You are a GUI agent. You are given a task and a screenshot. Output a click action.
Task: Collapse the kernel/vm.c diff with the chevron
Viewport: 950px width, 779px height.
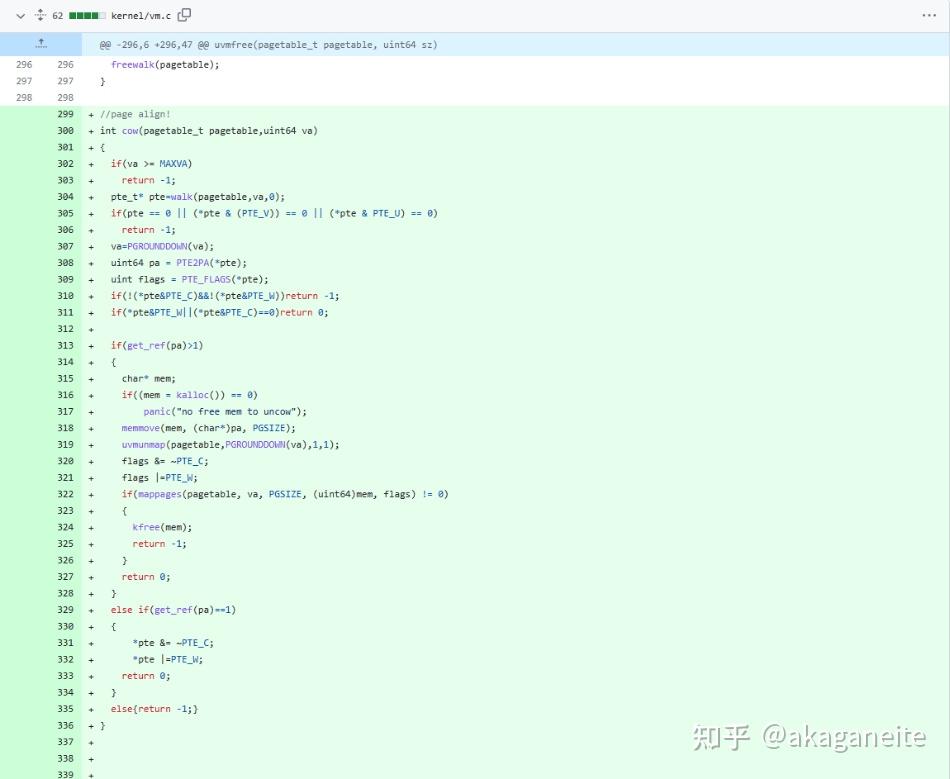[x=20, y=15]
